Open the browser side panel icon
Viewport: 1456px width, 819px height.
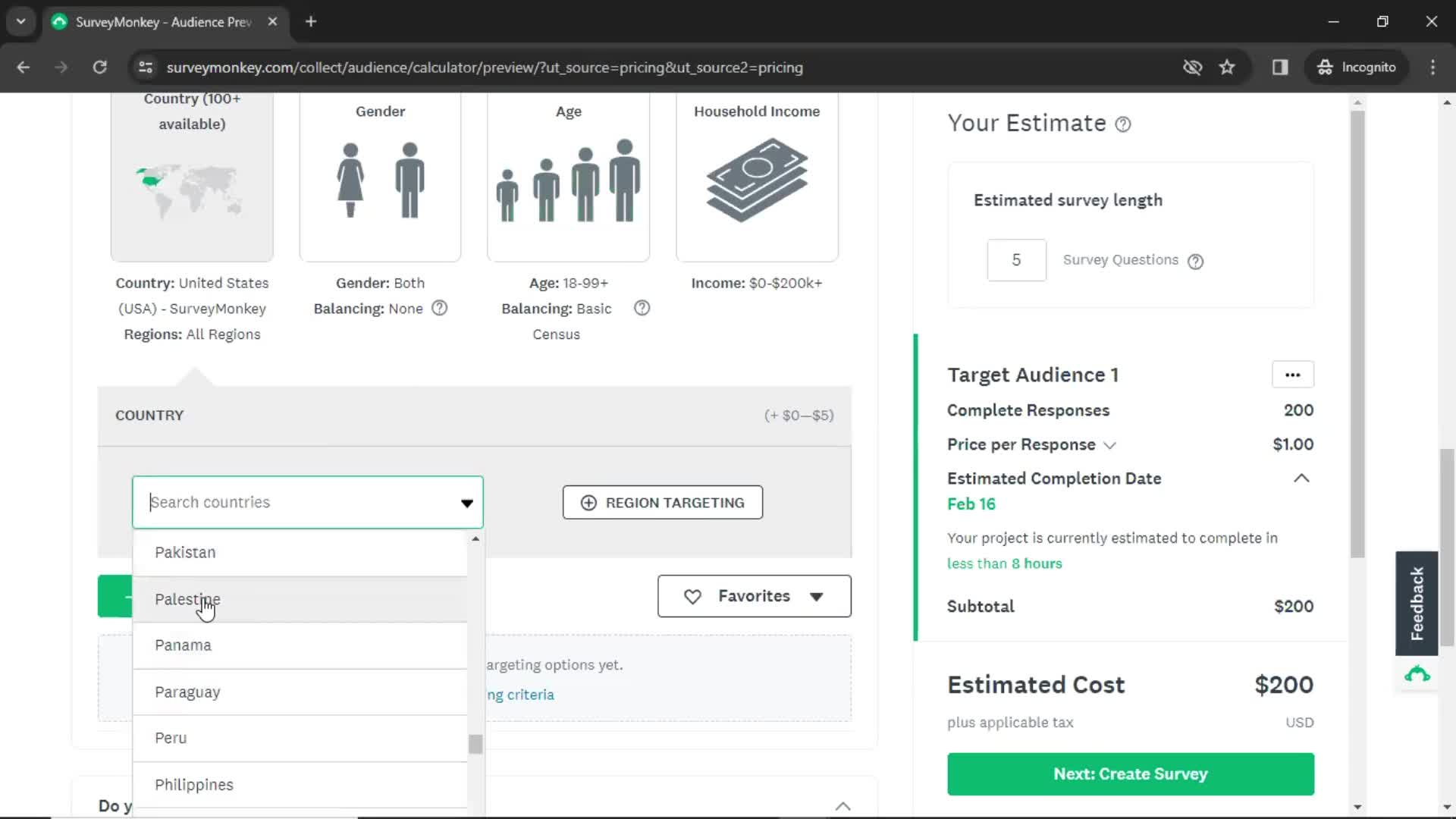click(1280, 67)
